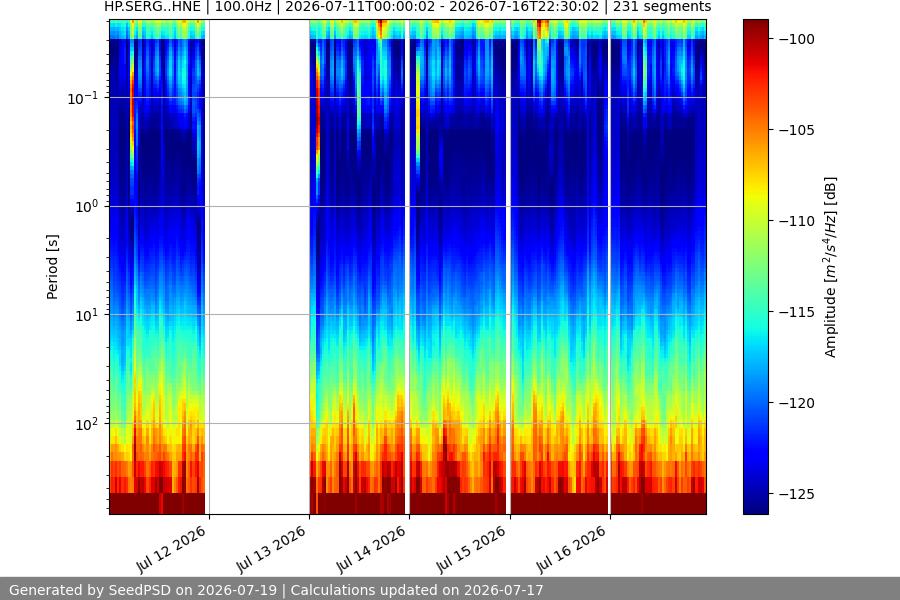Click the colorbar −120 tick label
This screenshot has height=600, width=900.
pyautogui.click(x=796, y=404)
